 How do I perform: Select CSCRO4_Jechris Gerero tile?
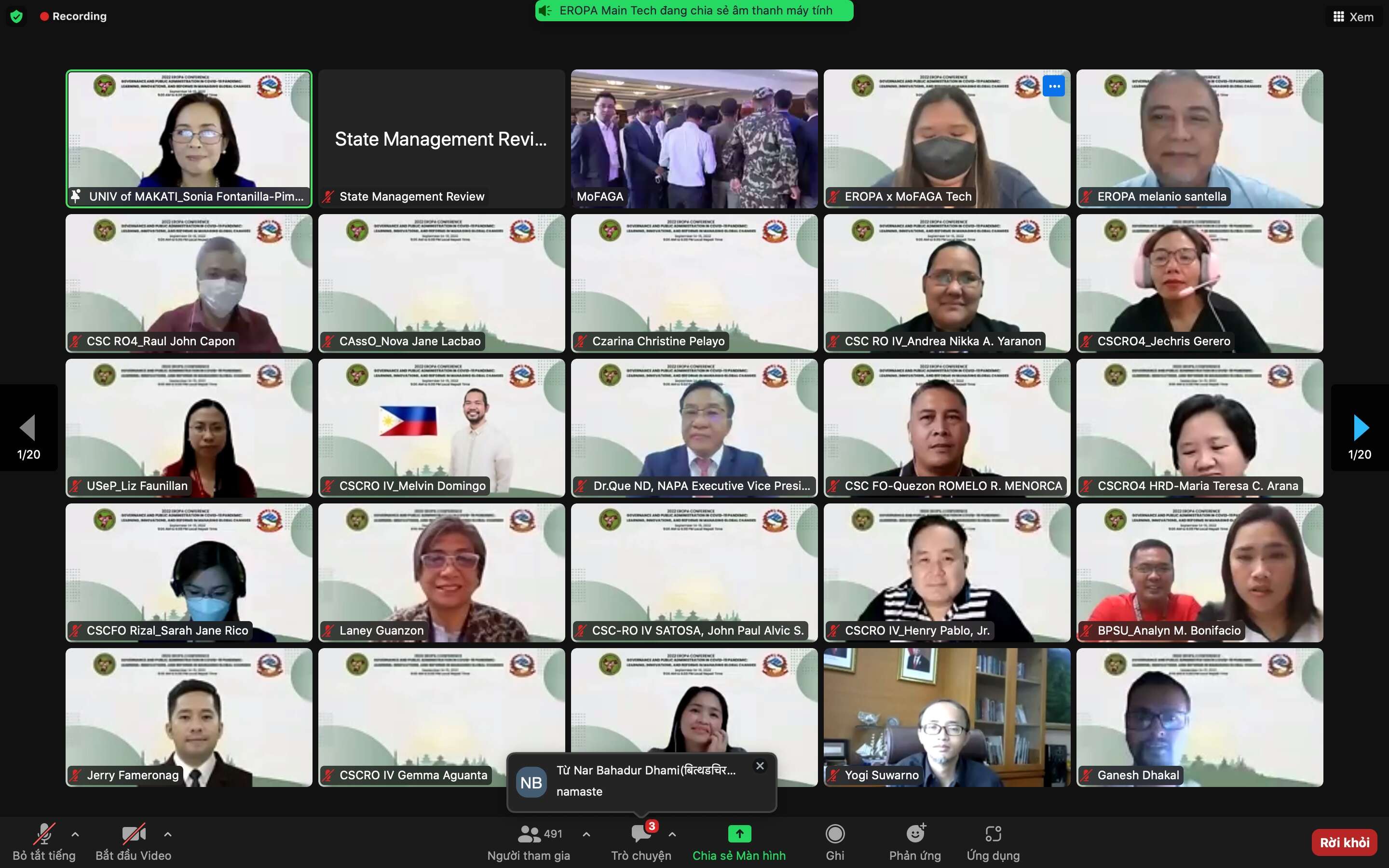point(1199,284)
